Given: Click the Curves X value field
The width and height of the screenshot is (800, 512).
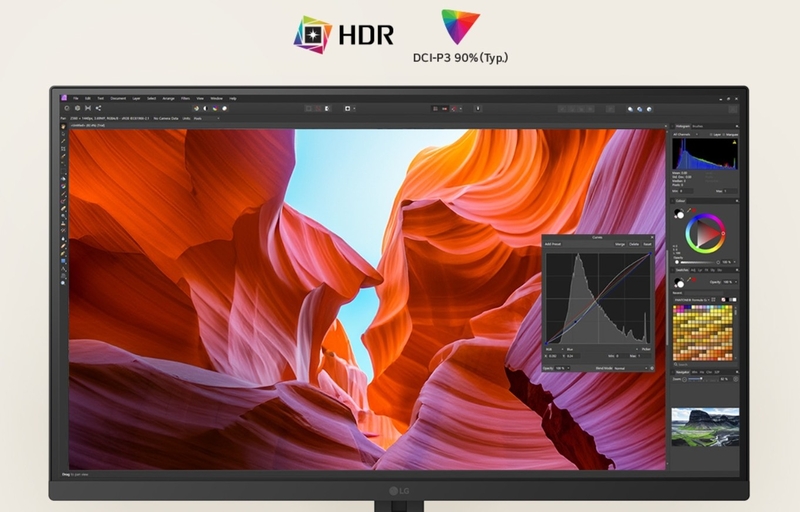Looking at the screenshot, I should tap(553, 356).
